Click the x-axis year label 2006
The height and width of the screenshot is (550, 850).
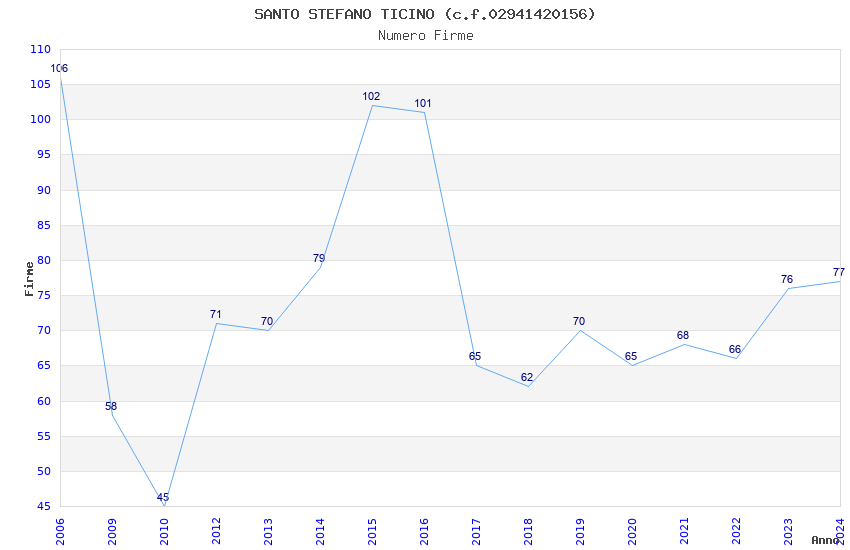pyautogui.click(x=60, y=532)
